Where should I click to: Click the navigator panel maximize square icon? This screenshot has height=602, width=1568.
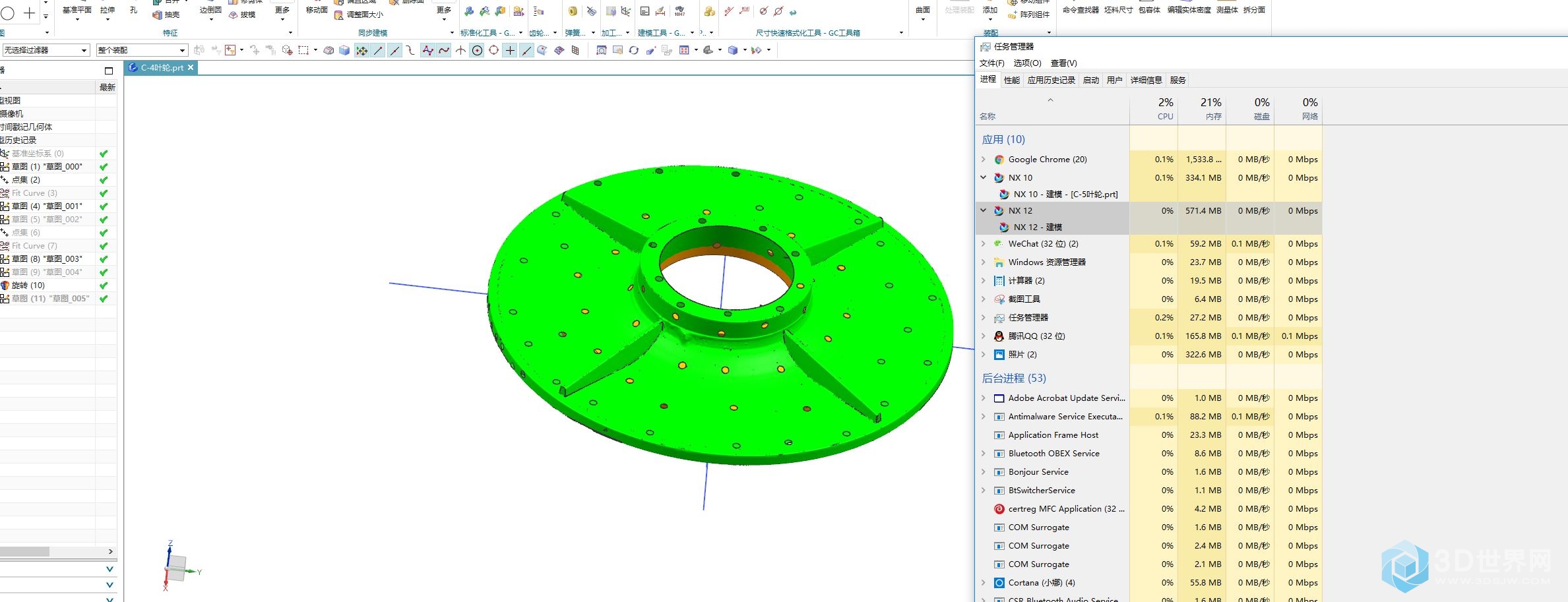click(x=109, y=71)
